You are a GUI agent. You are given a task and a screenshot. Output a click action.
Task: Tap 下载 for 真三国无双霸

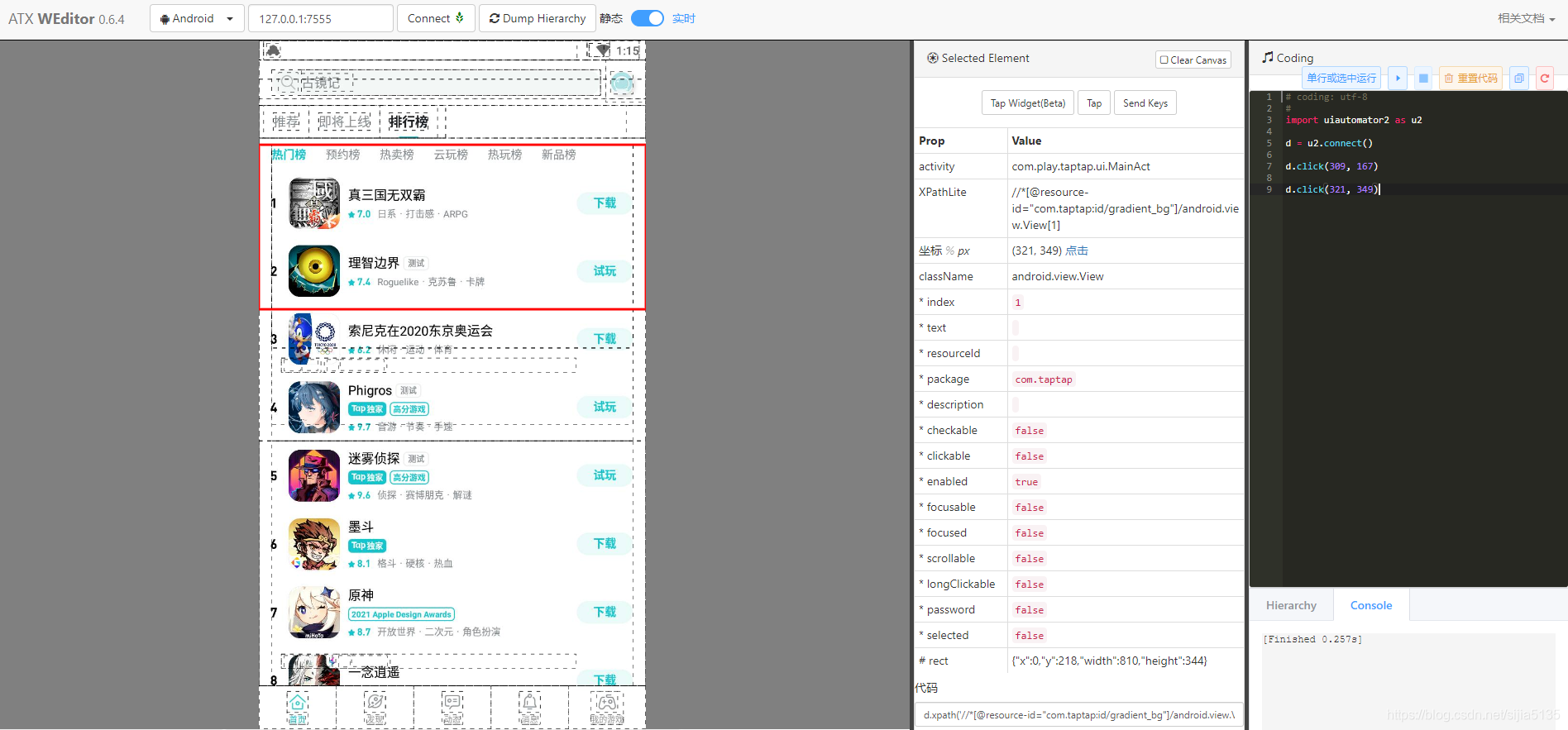pyautogui.click(x=605, y=203)
